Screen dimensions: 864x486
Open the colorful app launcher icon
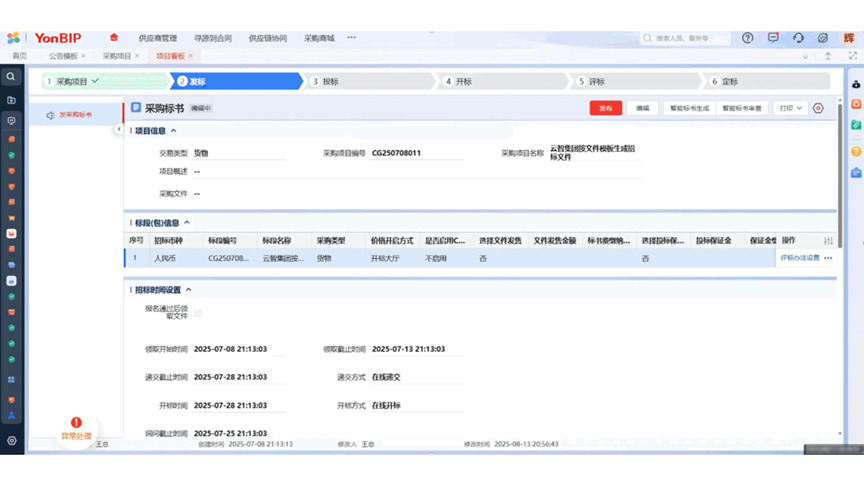point(13,37)
